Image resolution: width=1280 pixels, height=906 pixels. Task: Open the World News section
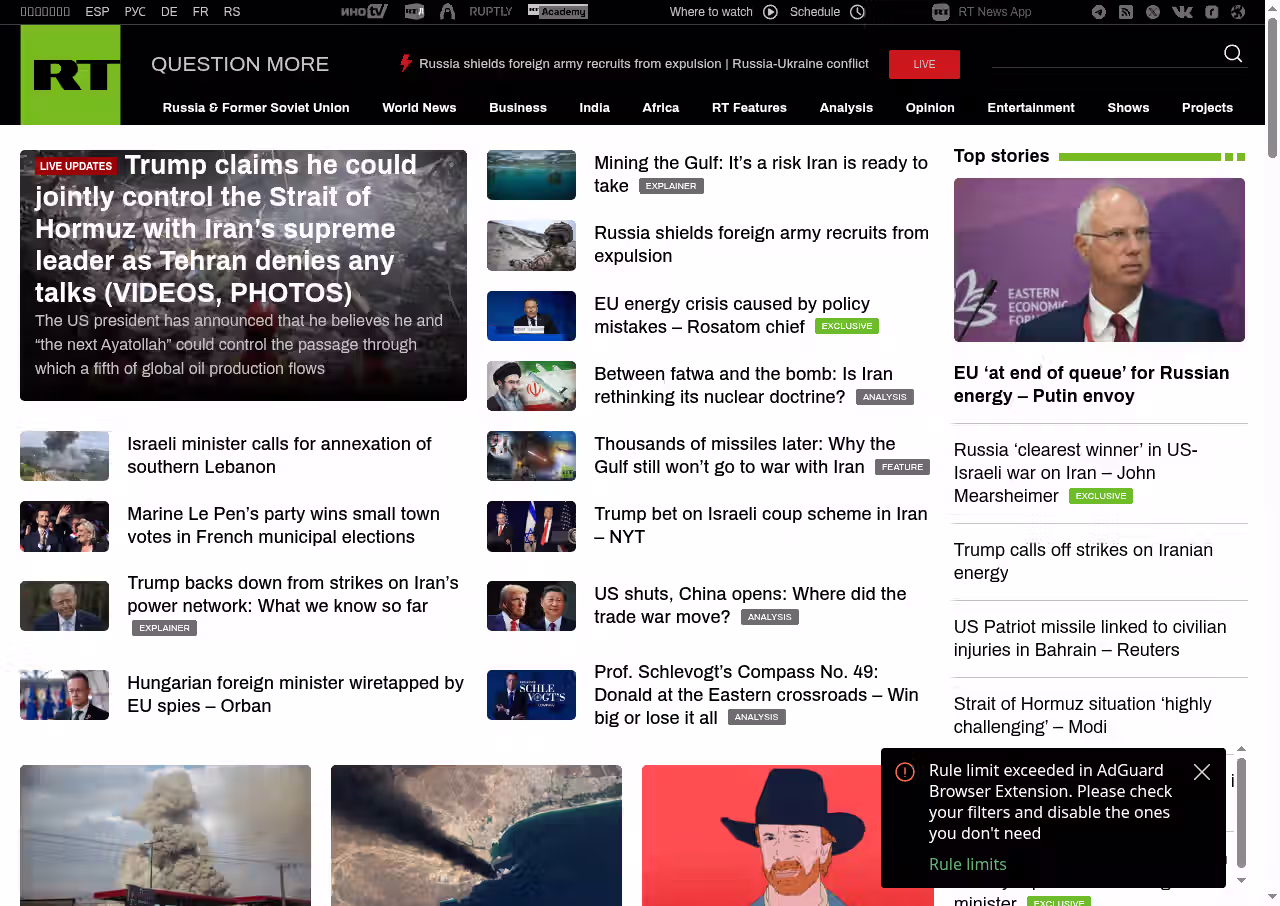pyautogui.click(x=419, y=108)
